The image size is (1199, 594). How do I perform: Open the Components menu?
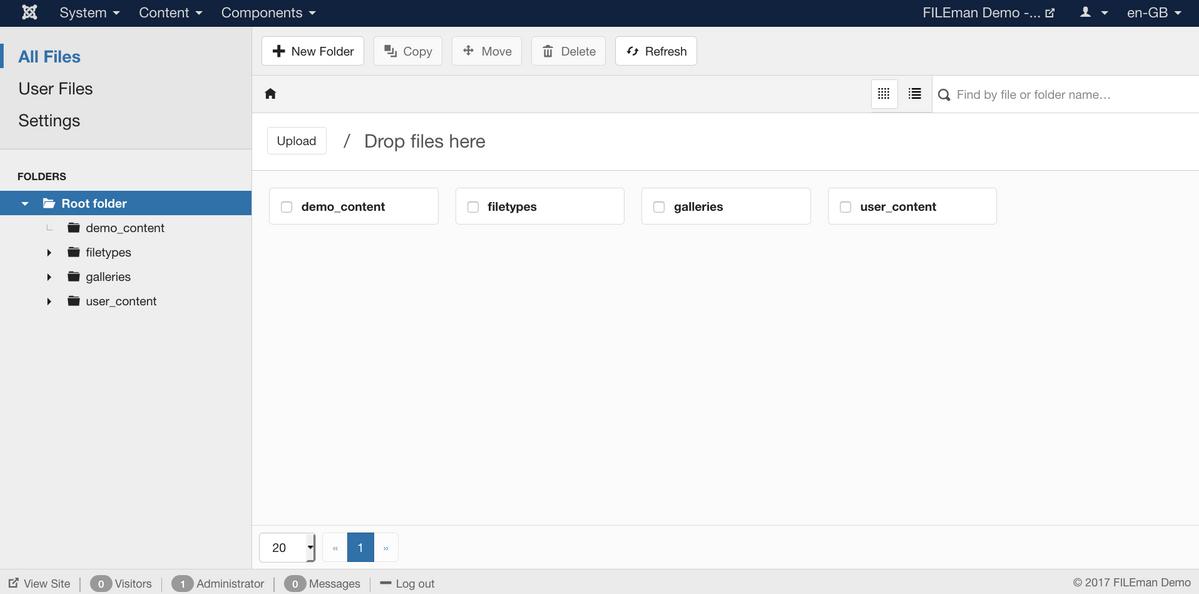tap(262, 13)
